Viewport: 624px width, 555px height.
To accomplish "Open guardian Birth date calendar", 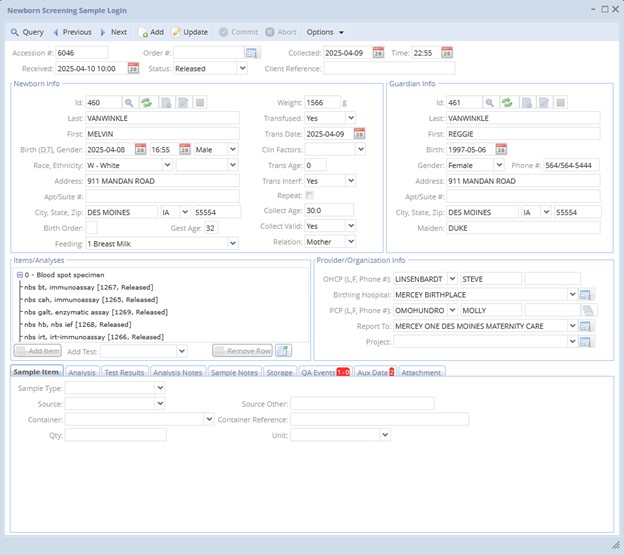I will point(501,150).
